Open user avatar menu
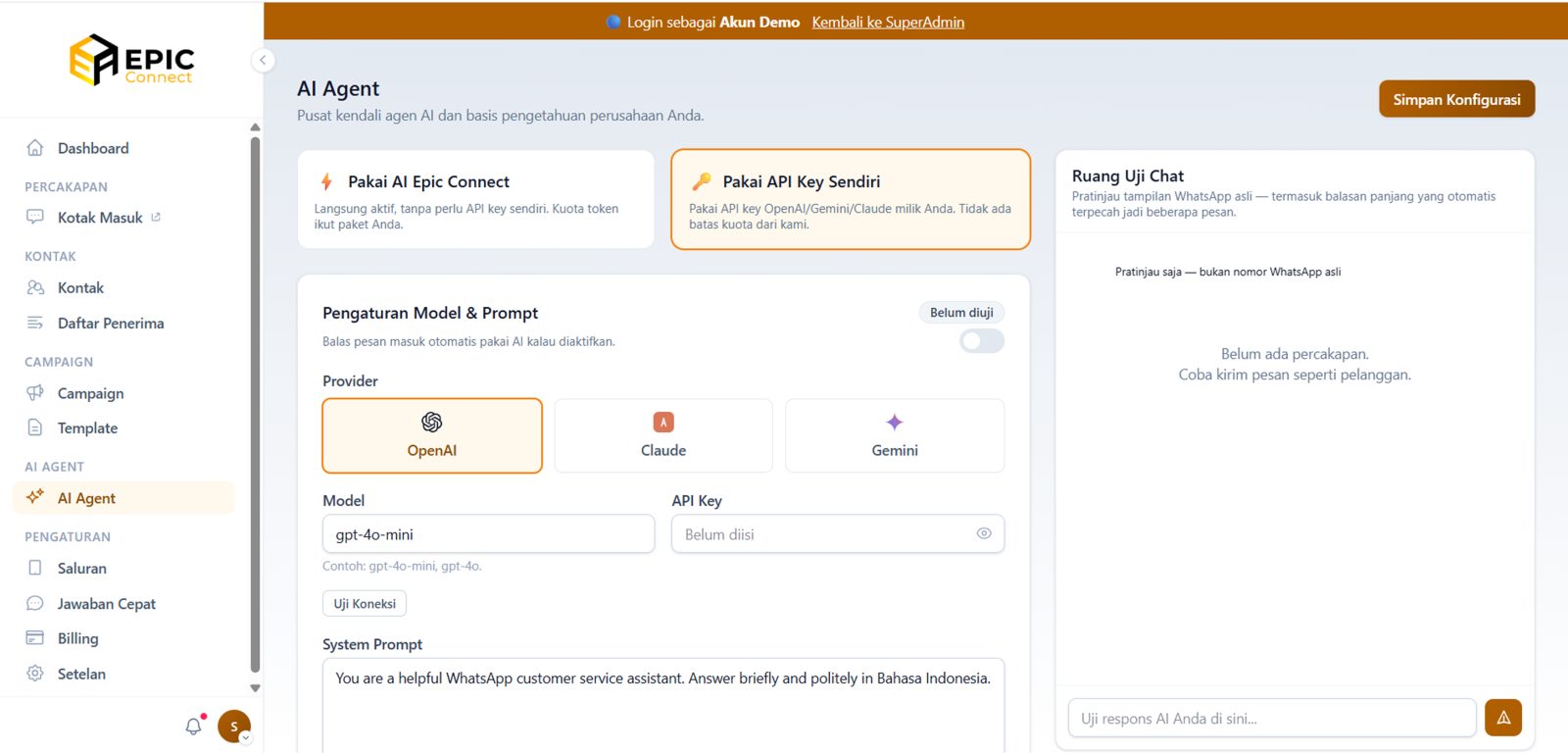1568x753 pixels. 234,727
